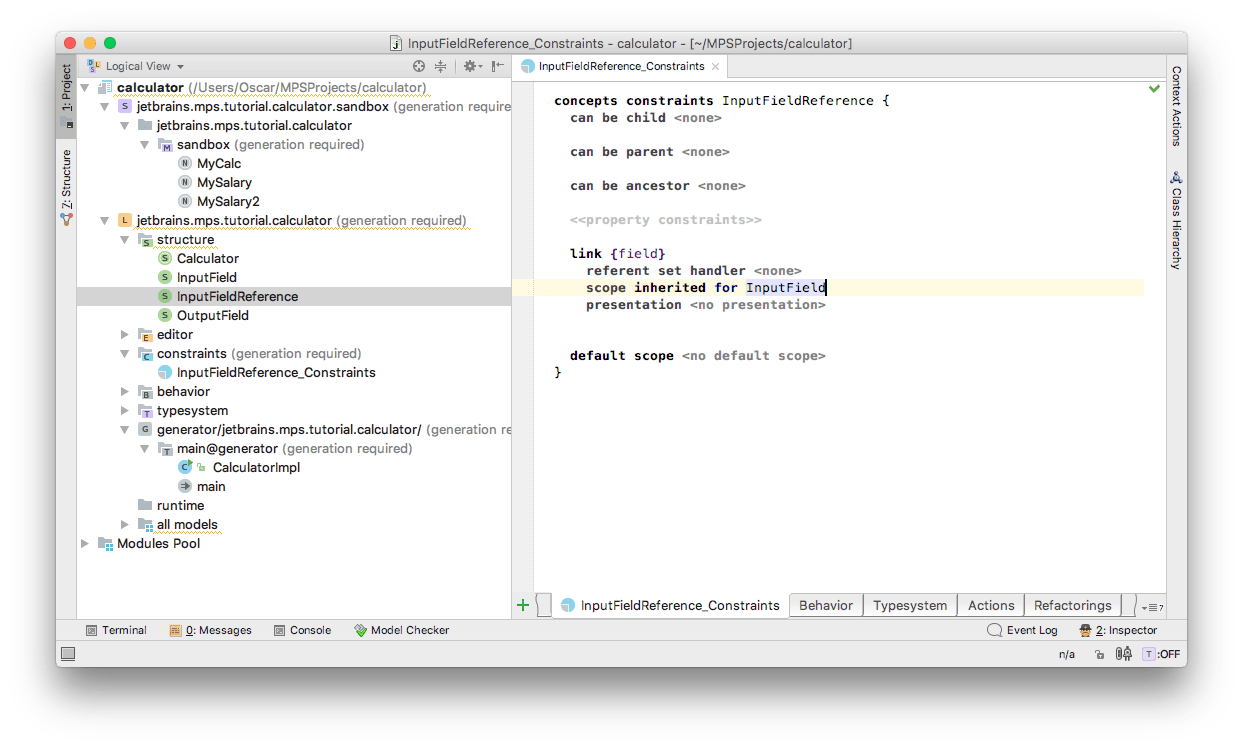This screenshot has width=1243, height=747.
Task: Open the Inspector tool window
Action: coord(1118,630)
